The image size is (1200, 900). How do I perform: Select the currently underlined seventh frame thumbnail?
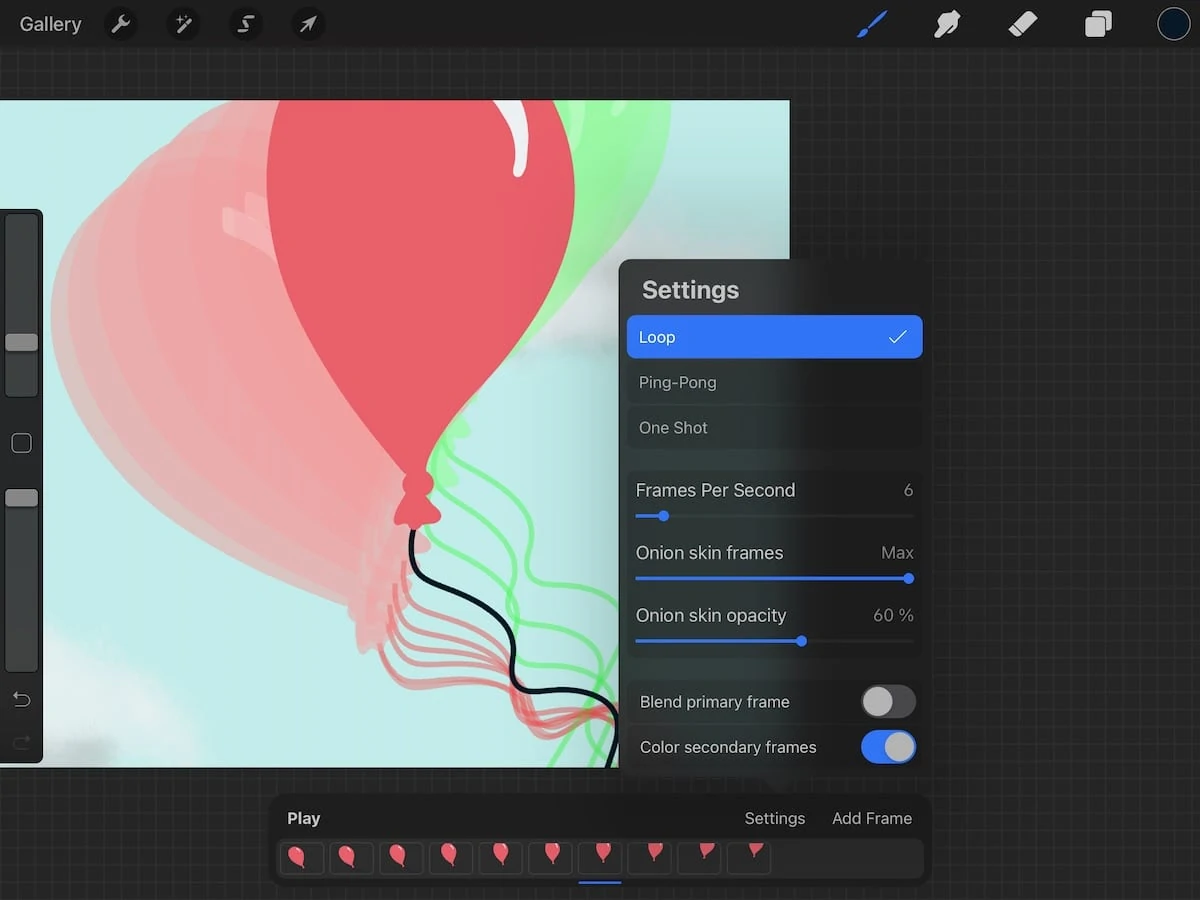(x=600, y=858)
